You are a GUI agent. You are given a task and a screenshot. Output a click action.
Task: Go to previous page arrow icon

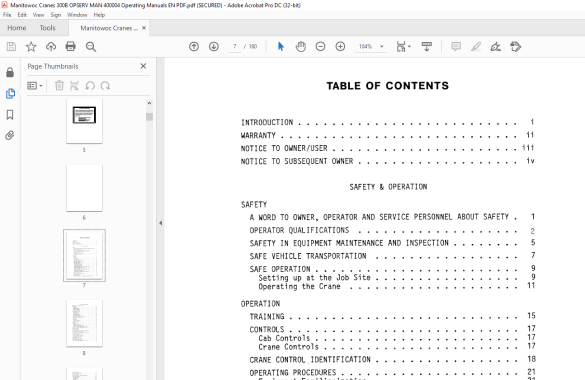pyautogui.click(x=194, y=47)
